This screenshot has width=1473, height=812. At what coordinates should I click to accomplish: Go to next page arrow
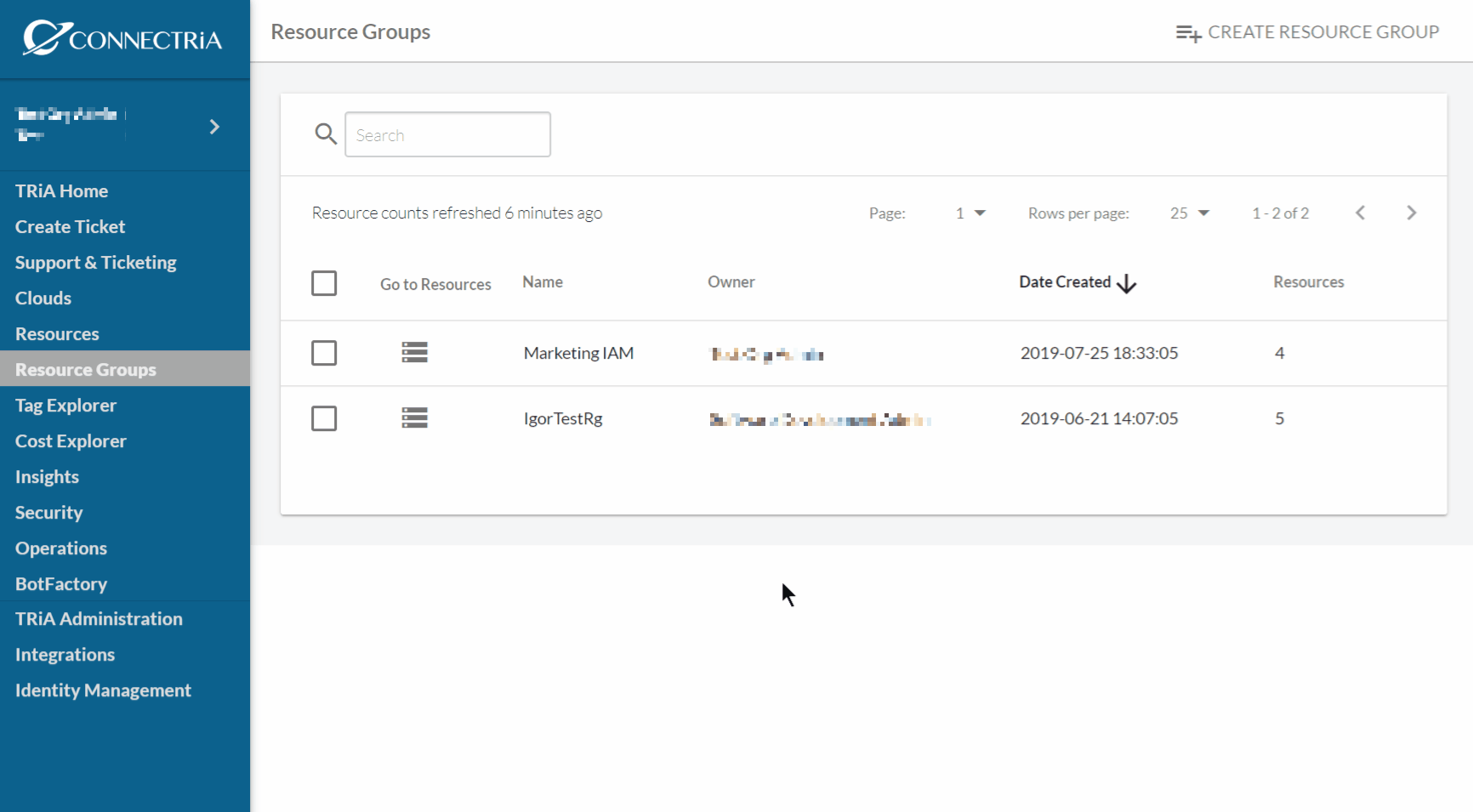[1411, 213]
